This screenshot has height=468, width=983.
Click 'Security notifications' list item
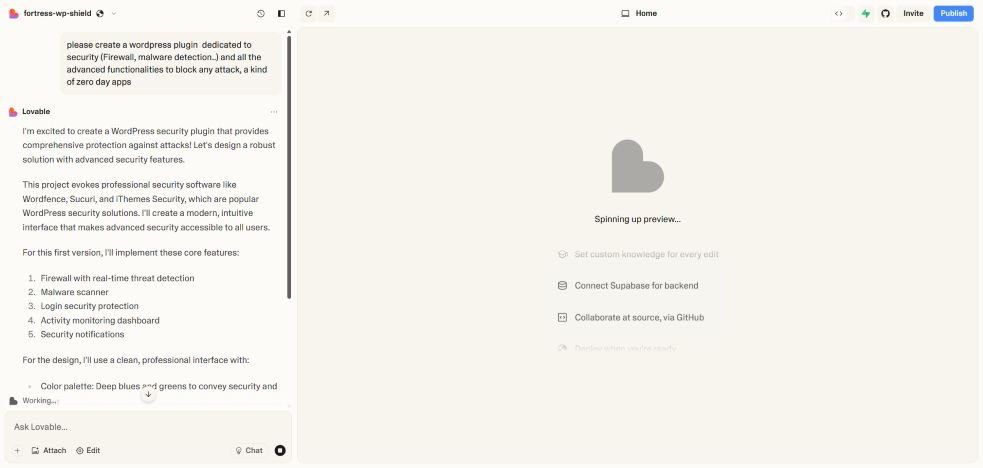pos(82,335)
